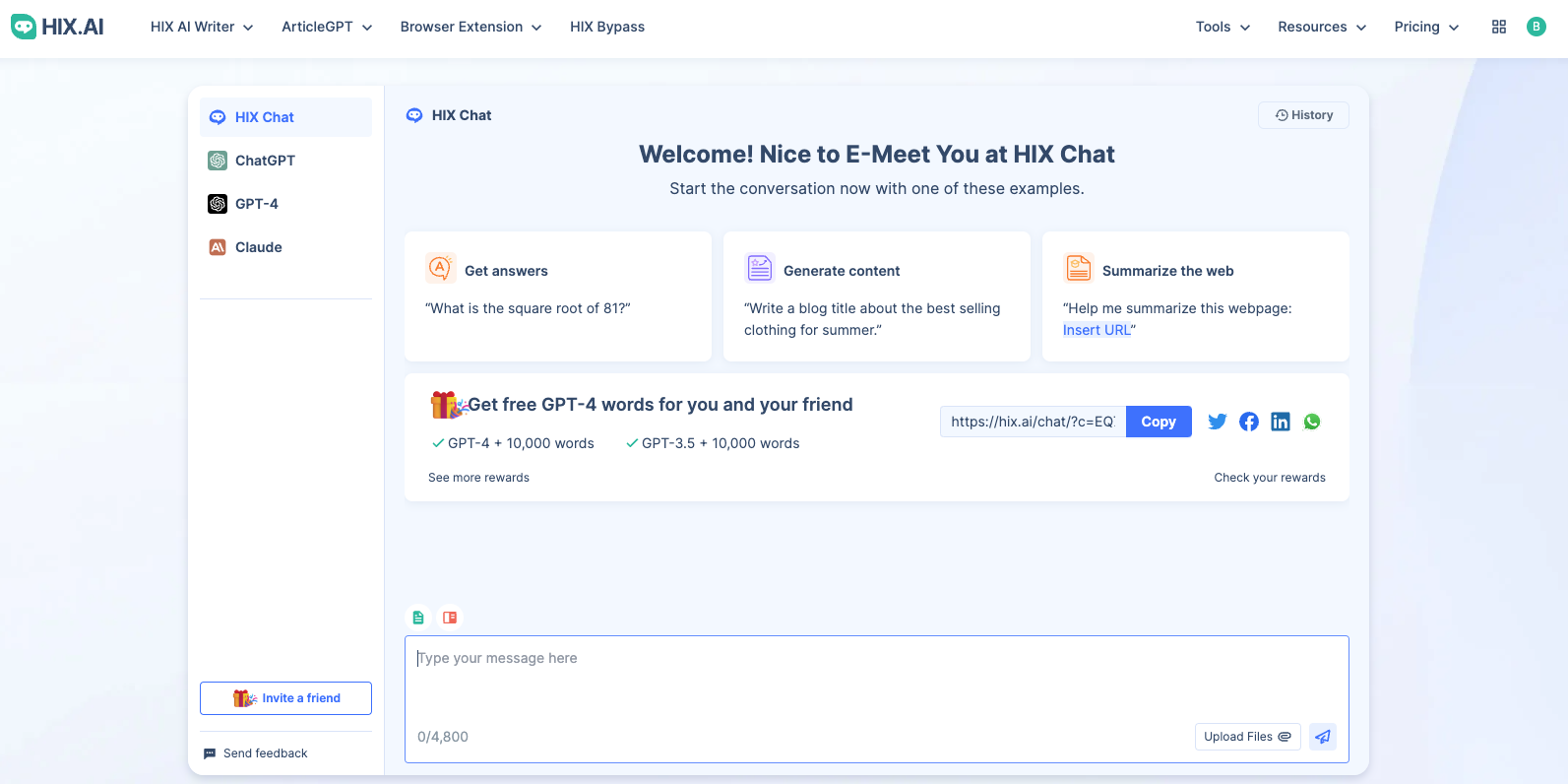Select HIX Chat in sidebar
Image resolution: width=1568 pixels, height=784 pixels.
[x=285, y=117]
